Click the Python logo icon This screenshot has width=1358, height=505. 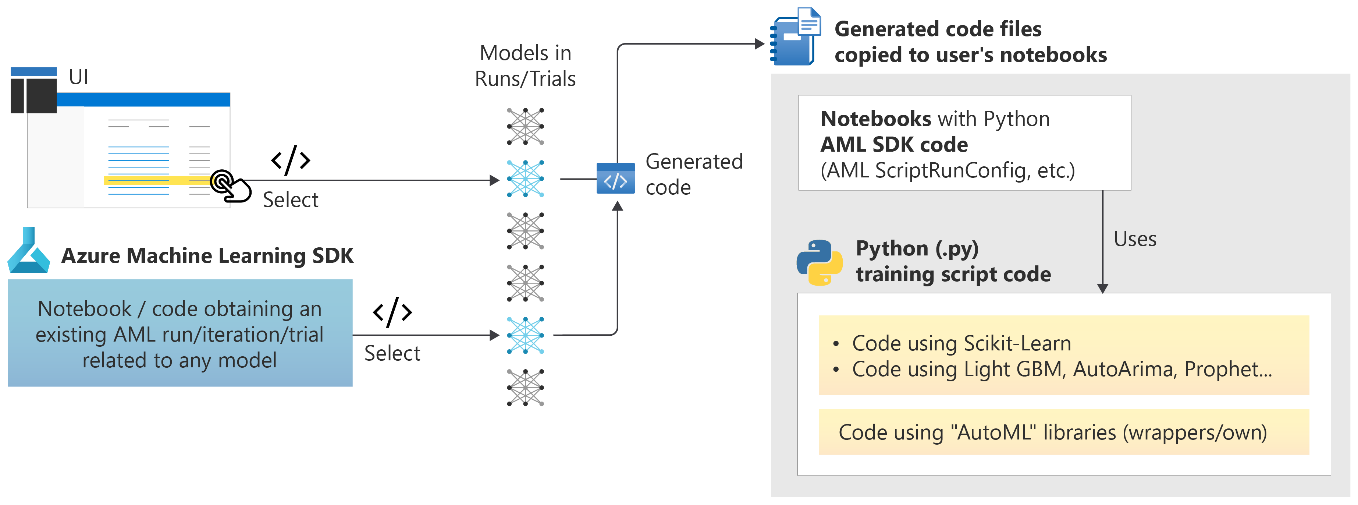819,261
